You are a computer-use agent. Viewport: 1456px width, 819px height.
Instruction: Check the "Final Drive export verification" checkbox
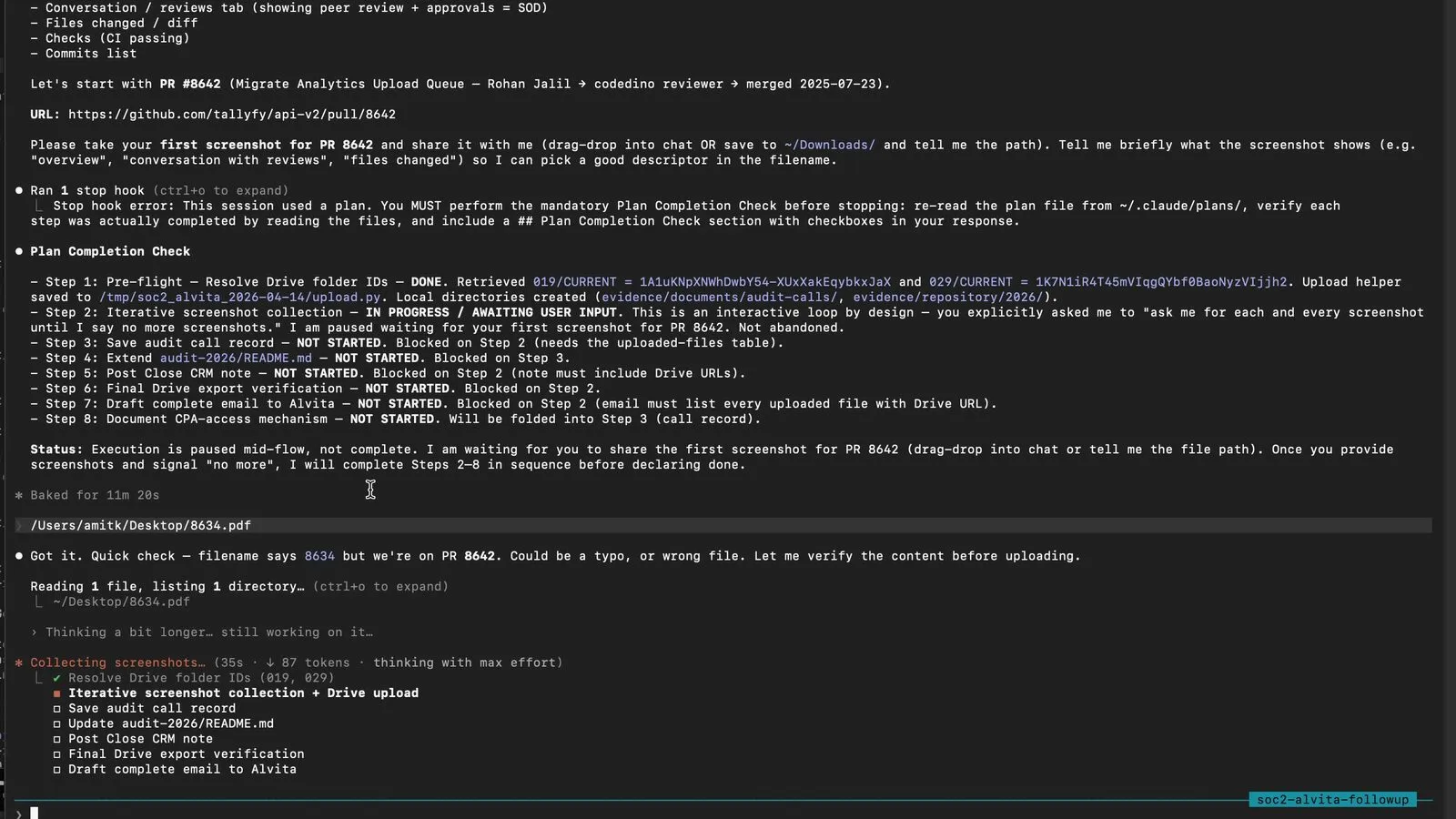pyautogui.click(x=56, y=753)
